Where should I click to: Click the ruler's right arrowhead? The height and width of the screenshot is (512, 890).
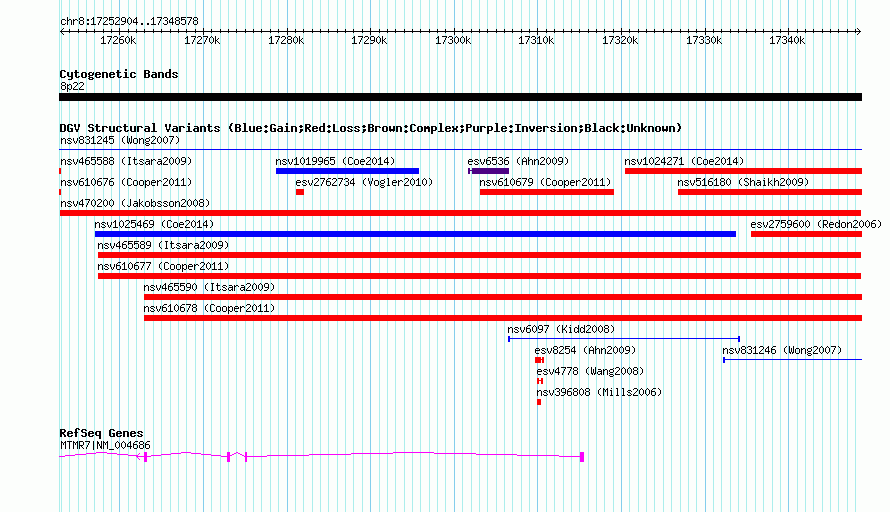click(859, 31)
